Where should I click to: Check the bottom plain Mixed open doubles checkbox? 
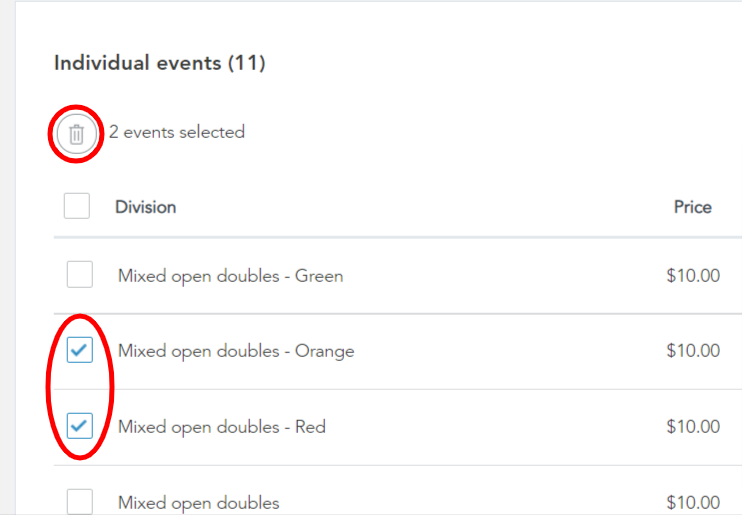click(x=80, y=501)
